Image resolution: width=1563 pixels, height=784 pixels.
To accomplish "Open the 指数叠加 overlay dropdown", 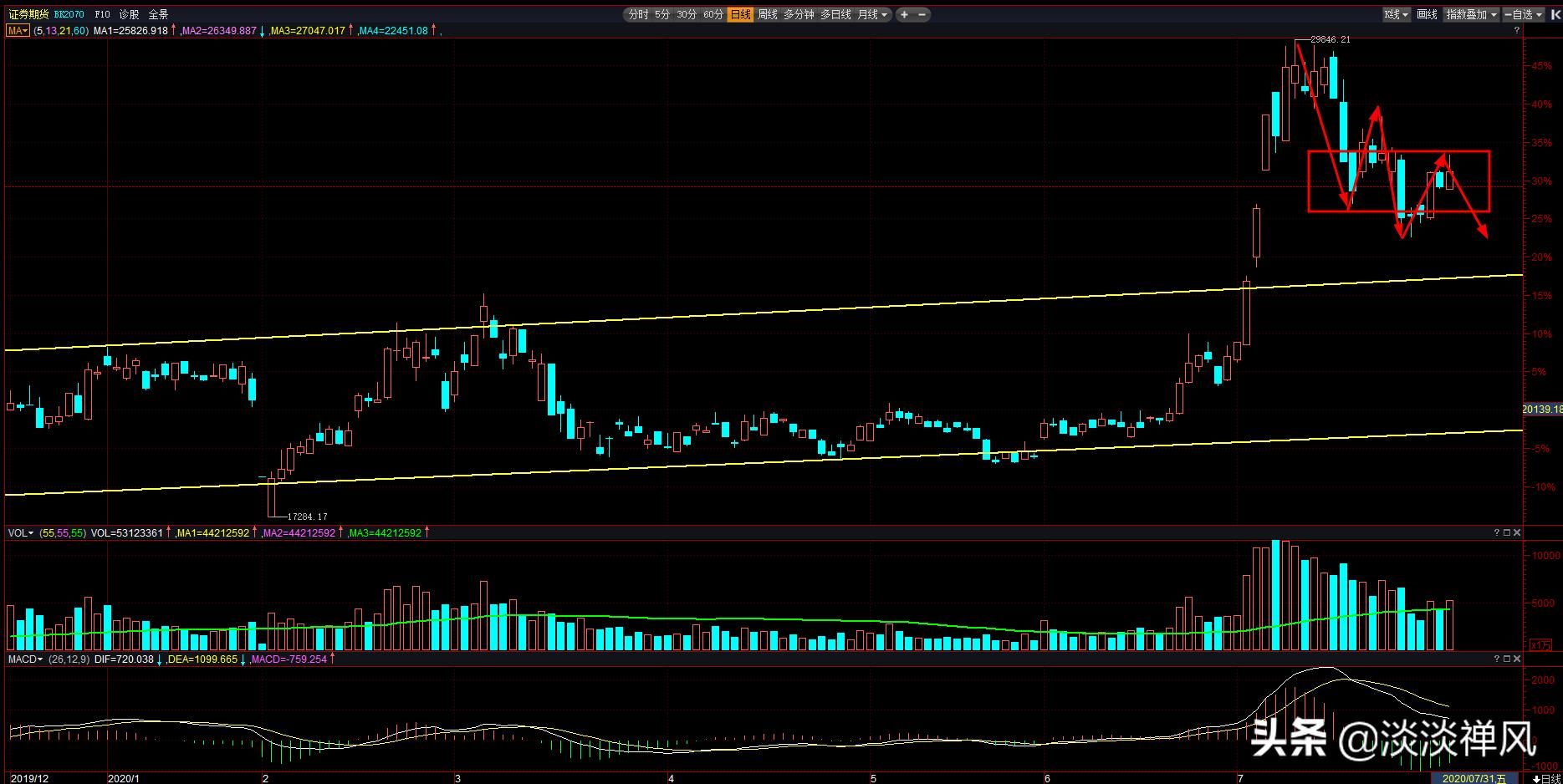I will (1471, 14).
